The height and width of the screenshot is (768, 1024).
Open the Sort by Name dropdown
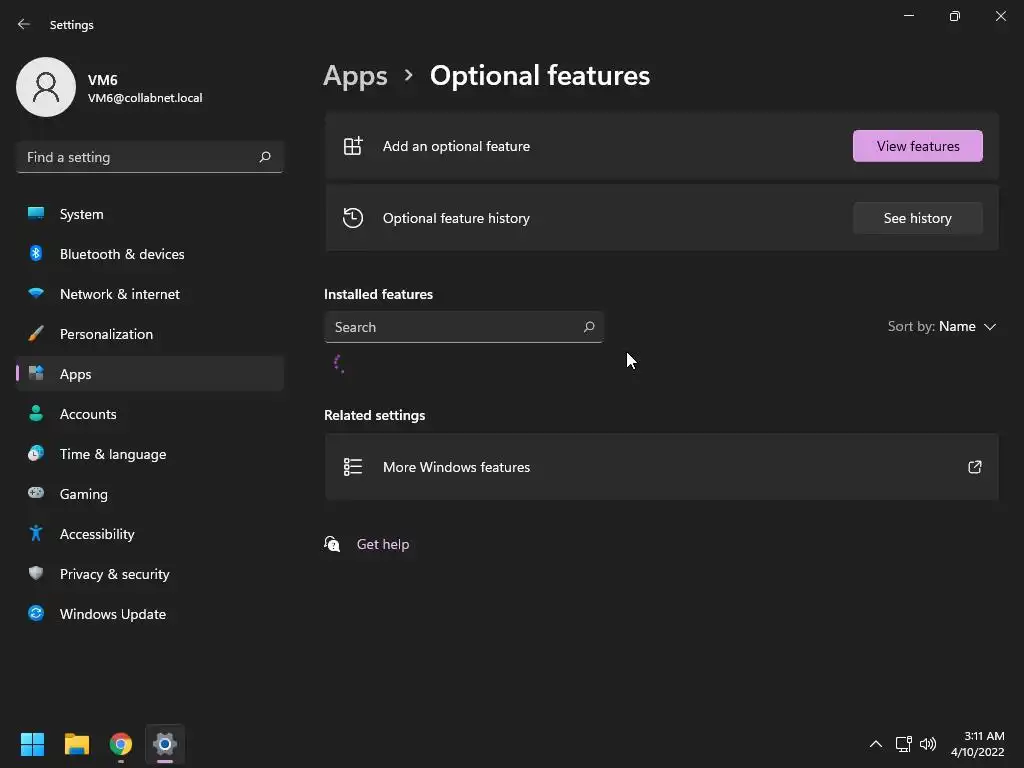[x=942, y=327]
